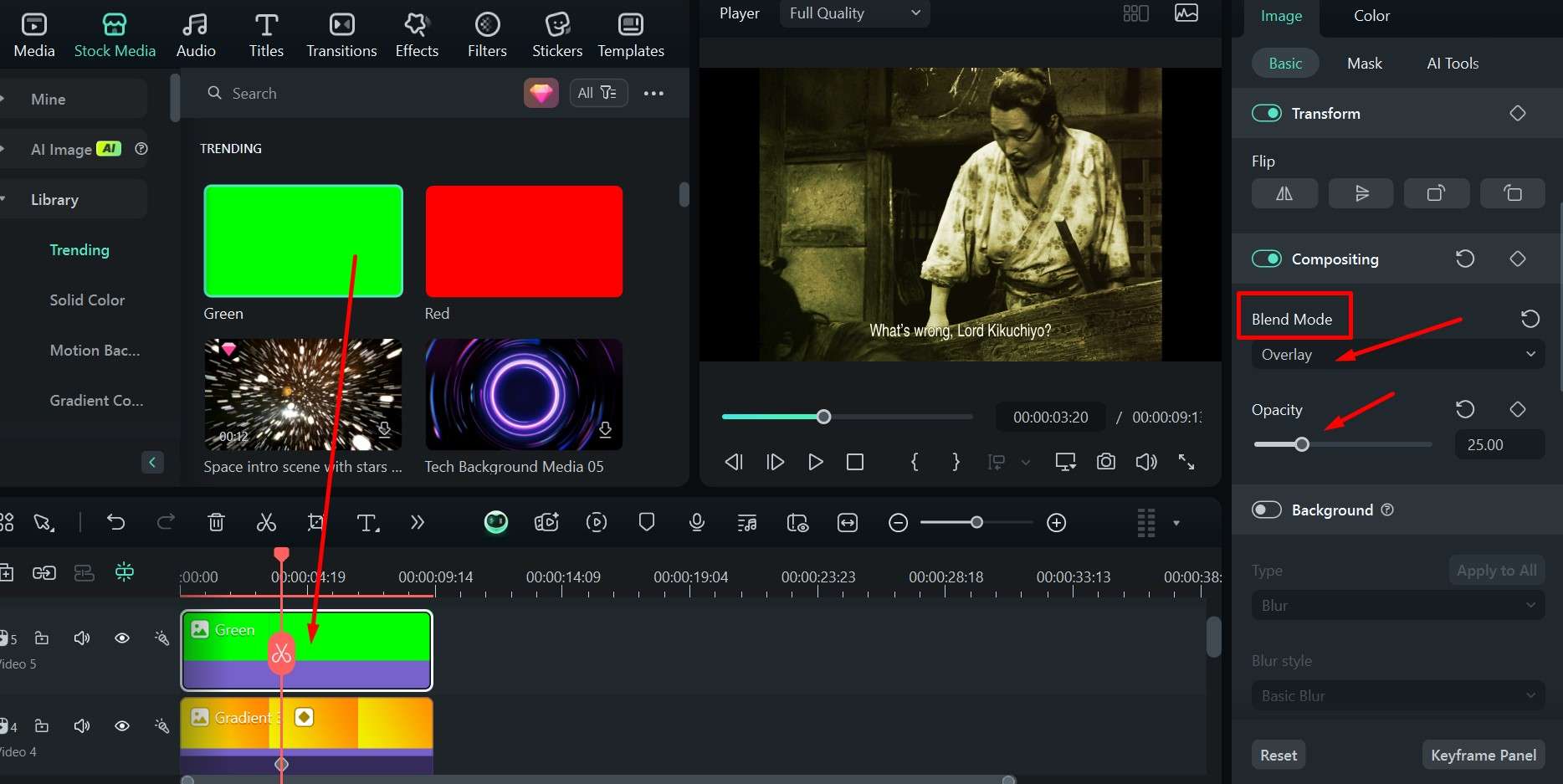Open the Full Quality player dropdown
Image resolution: width=1563 pixels, height=784 pixels.
point(854,13)
